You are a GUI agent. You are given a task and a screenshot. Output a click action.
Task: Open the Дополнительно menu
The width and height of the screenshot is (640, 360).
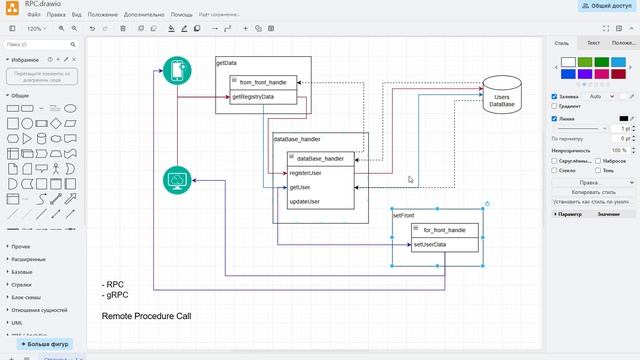(144, 15)
